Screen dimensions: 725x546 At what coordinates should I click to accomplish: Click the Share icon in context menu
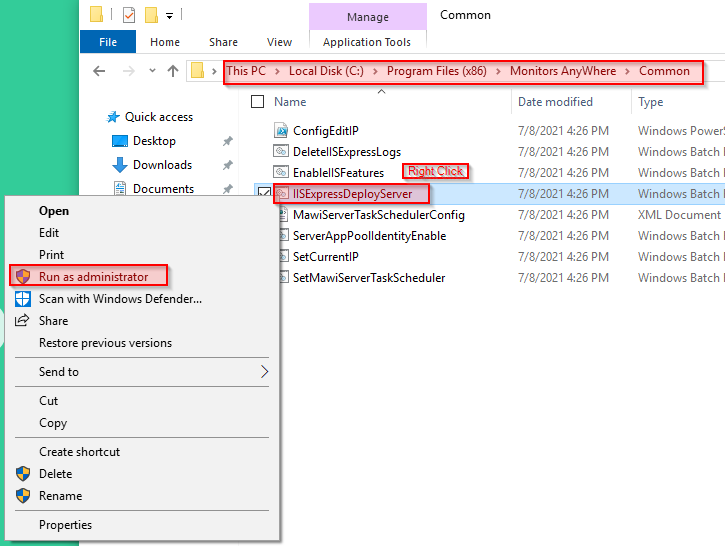click(x=22, y=320)
